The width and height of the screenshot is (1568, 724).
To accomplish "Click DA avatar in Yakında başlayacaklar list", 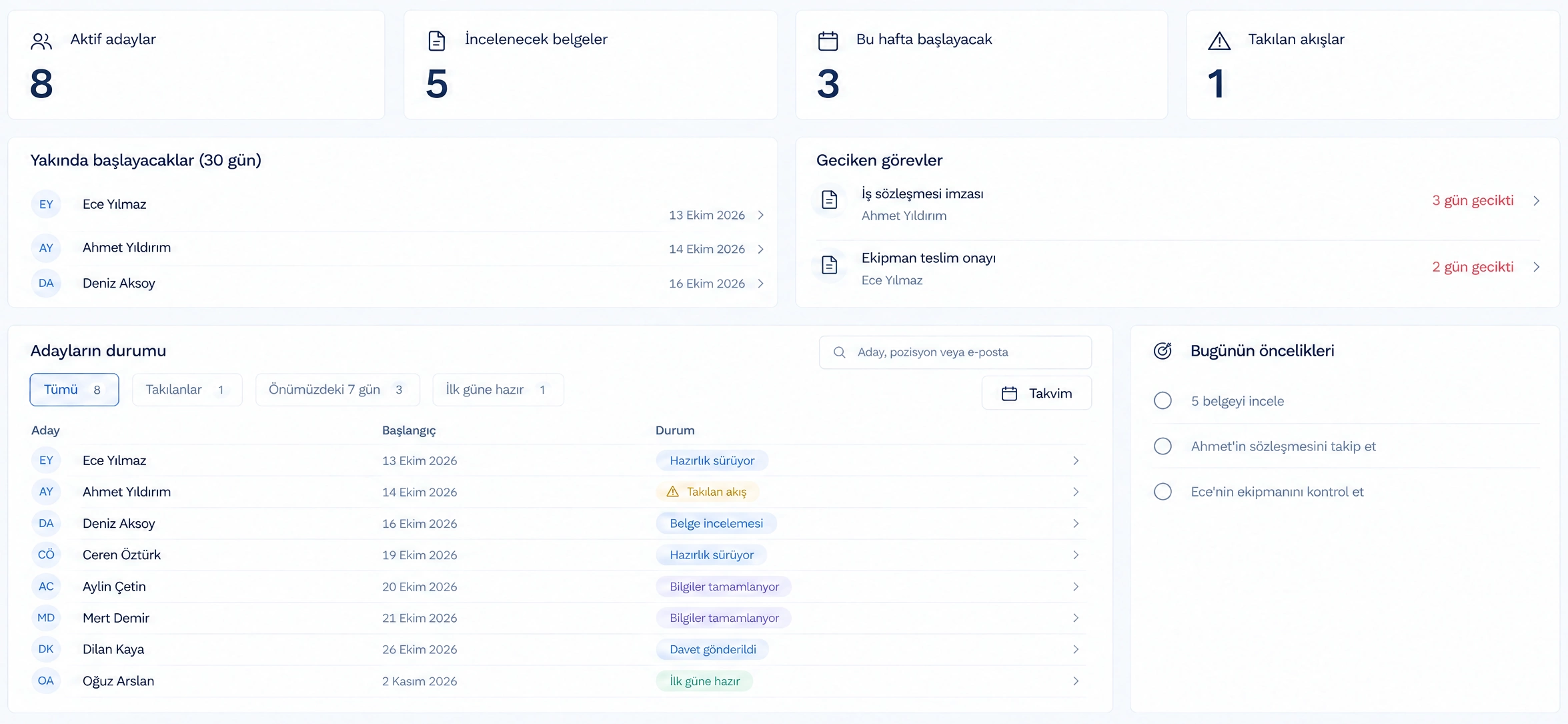I will click(46, 283).
